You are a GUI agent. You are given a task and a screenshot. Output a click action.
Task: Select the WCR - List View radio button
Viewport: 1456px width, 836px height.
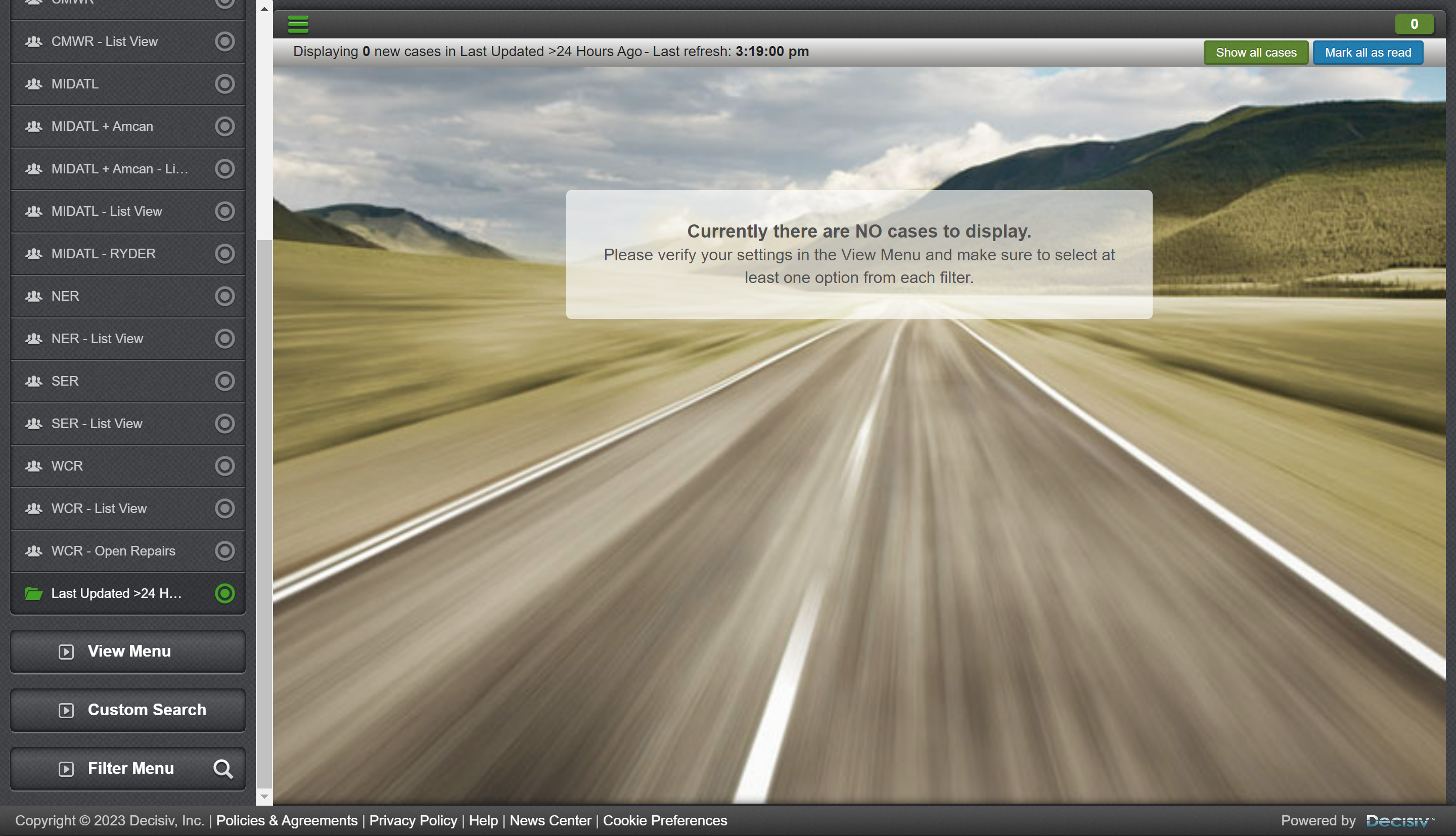click(224, 508)
